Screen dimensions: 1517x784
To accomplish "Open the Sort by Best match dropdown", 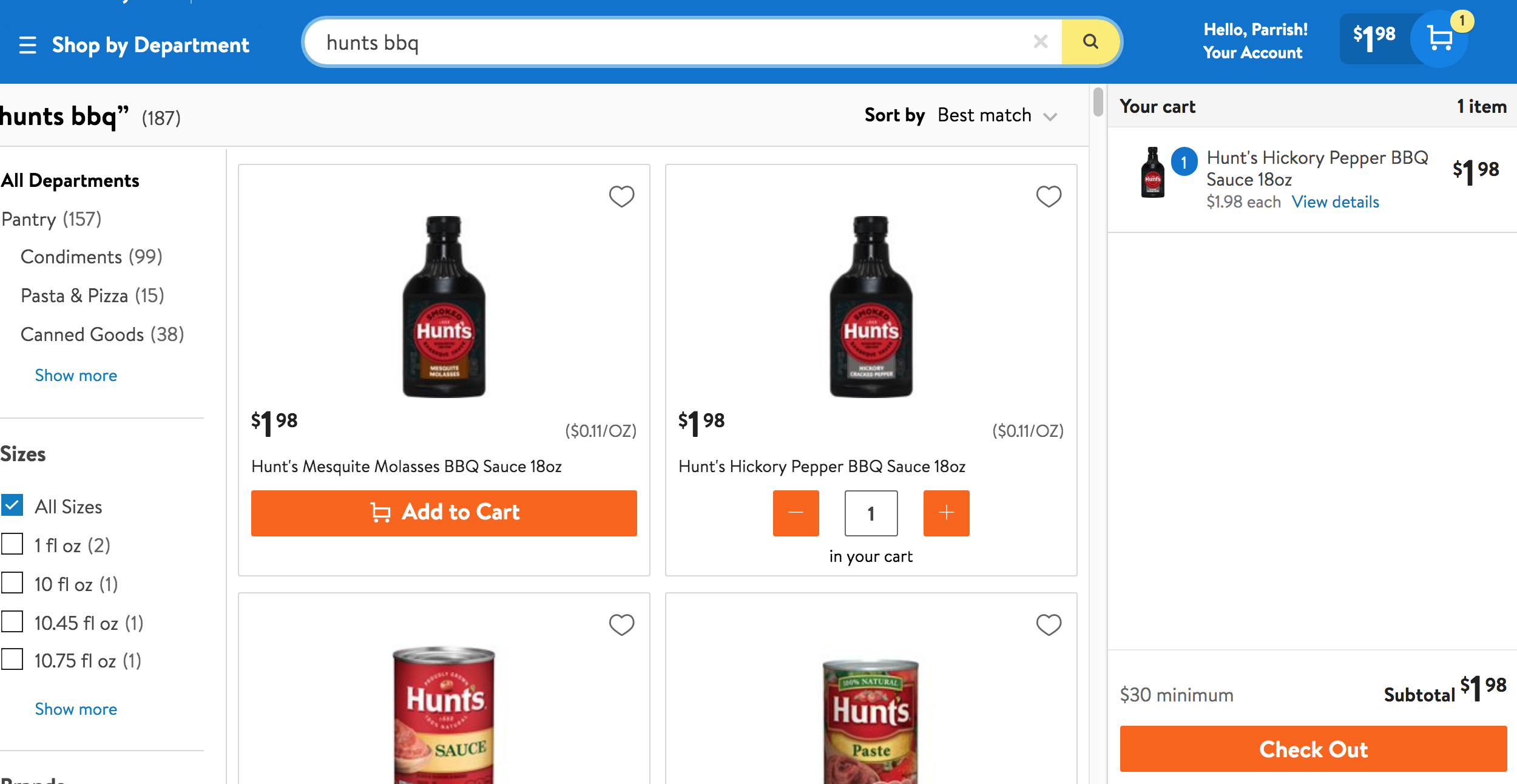I will pos(996,115).
